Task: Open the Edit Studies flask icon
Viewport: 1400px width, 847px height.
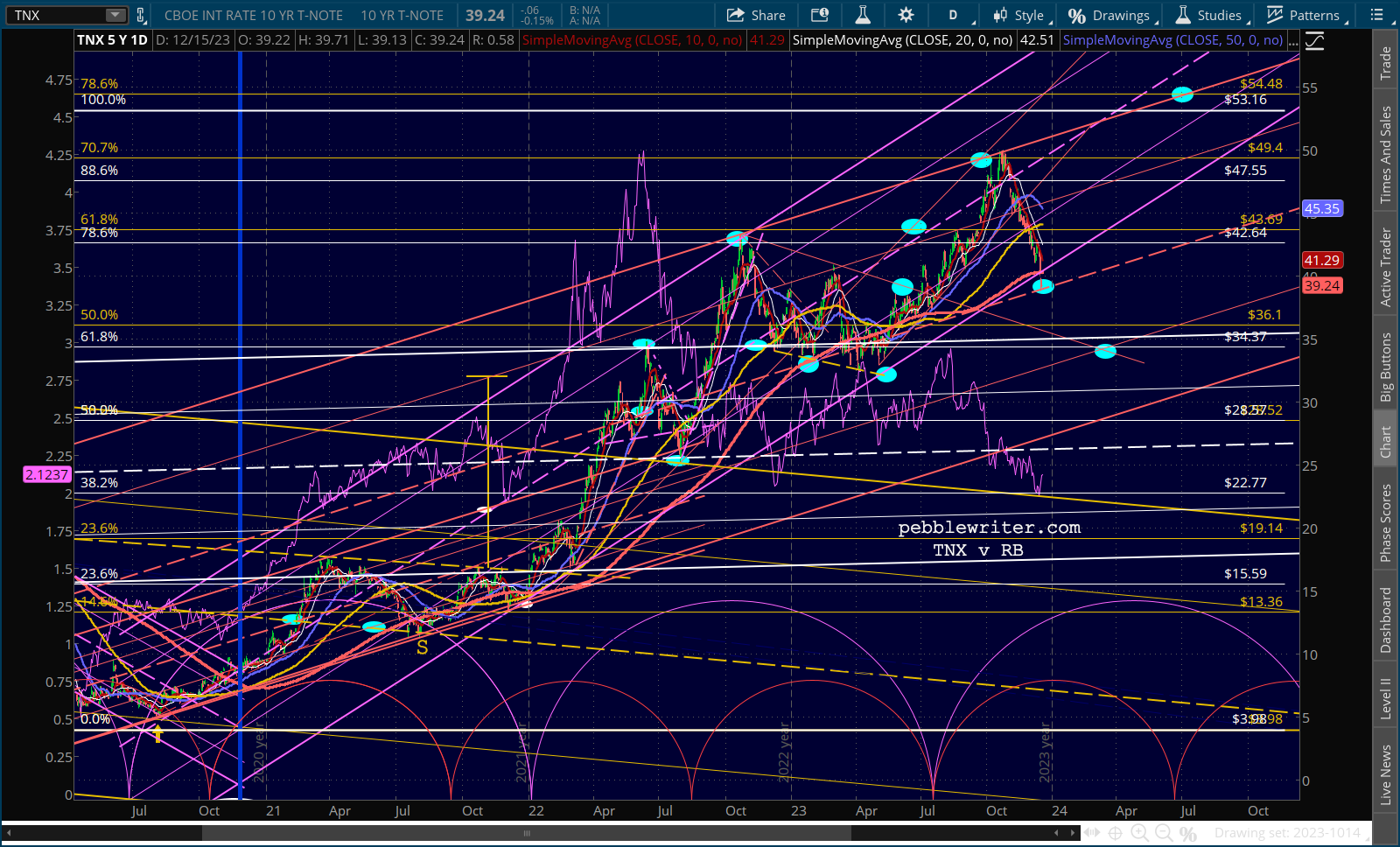Action: click(x=863, y=15)
